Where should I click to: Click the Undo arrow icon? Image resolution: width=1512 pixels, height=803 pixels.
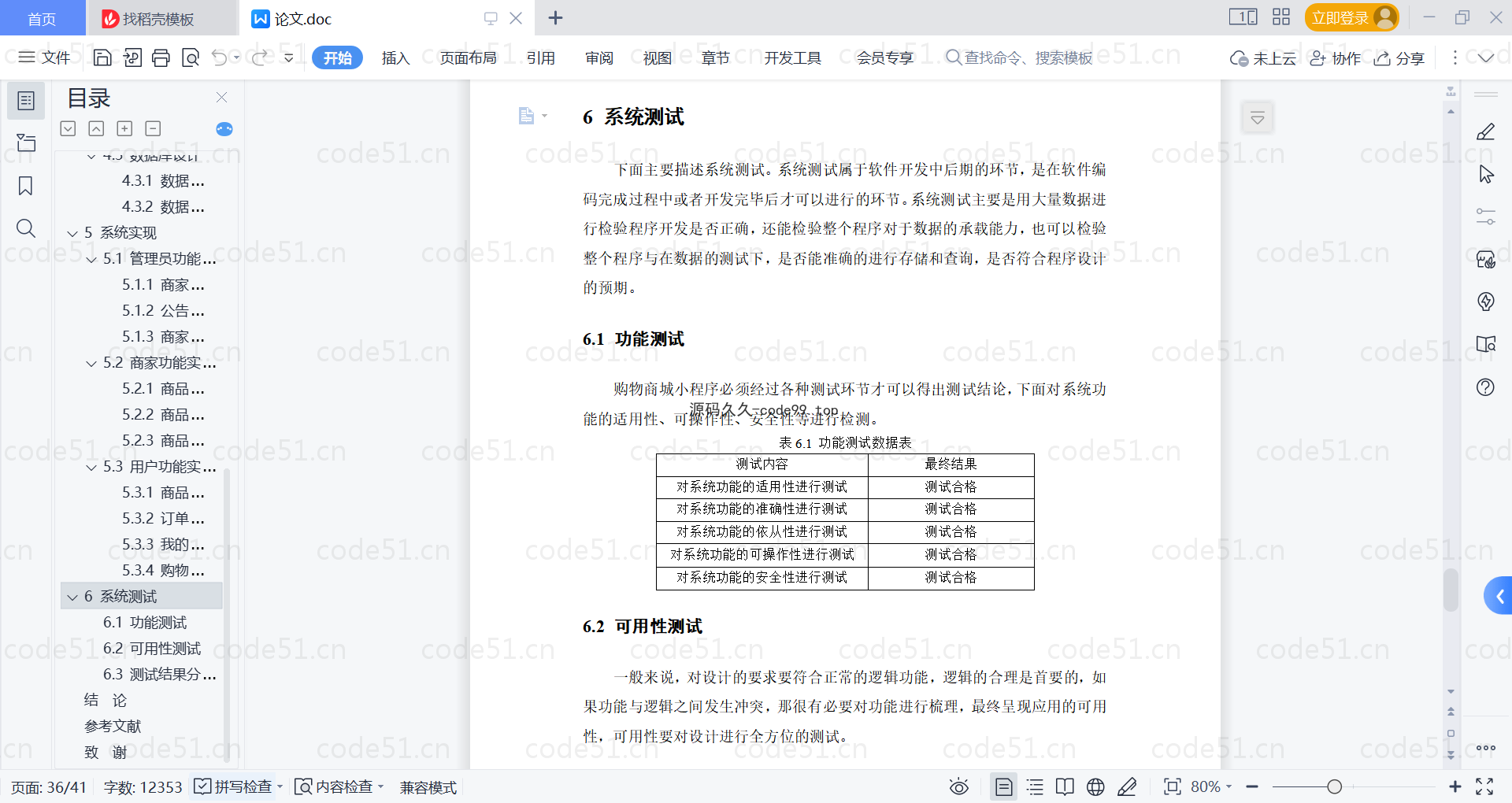(x=220, y=57)
